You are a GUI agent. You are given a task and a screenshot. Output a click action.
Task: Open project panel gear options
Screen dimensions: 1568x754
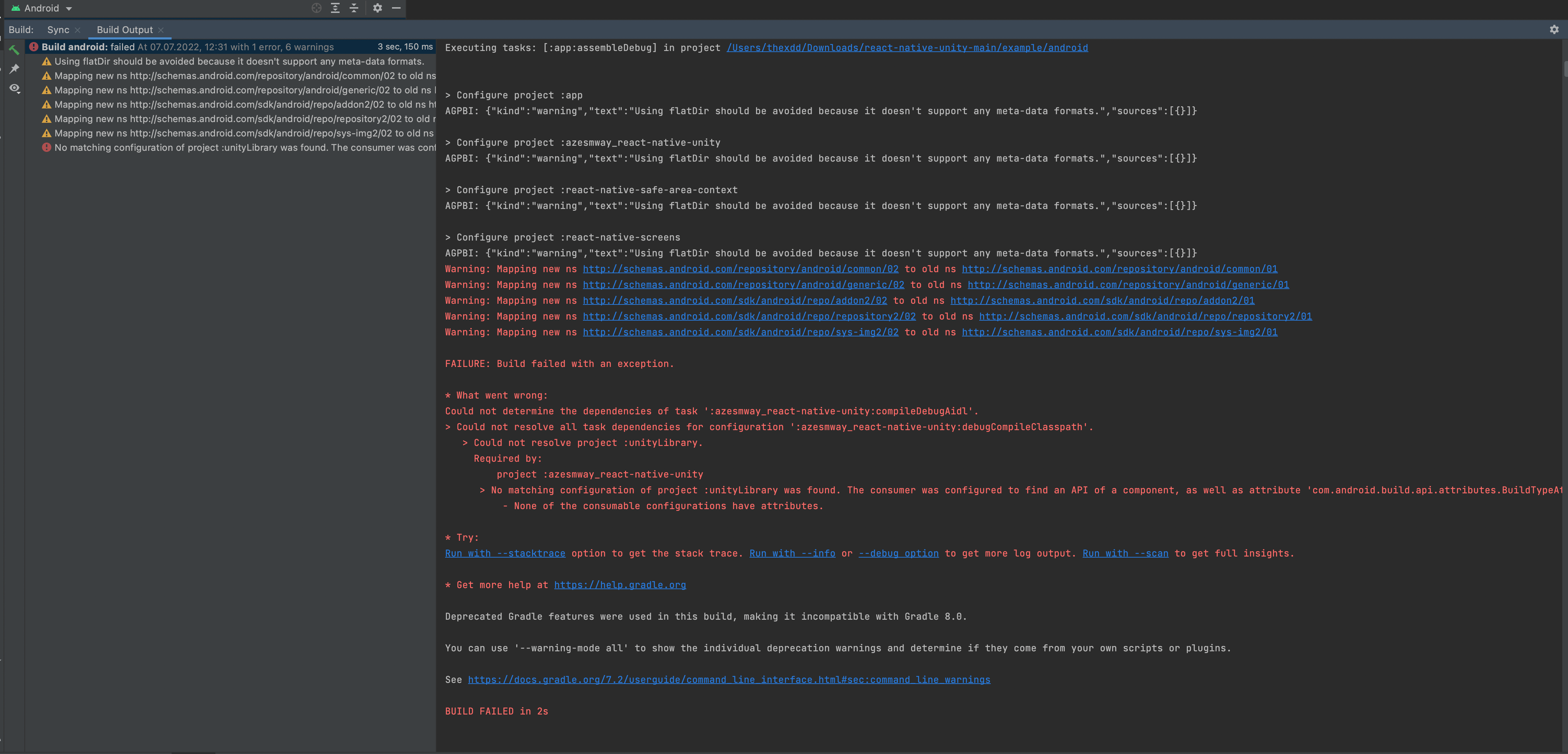[377, 8]
